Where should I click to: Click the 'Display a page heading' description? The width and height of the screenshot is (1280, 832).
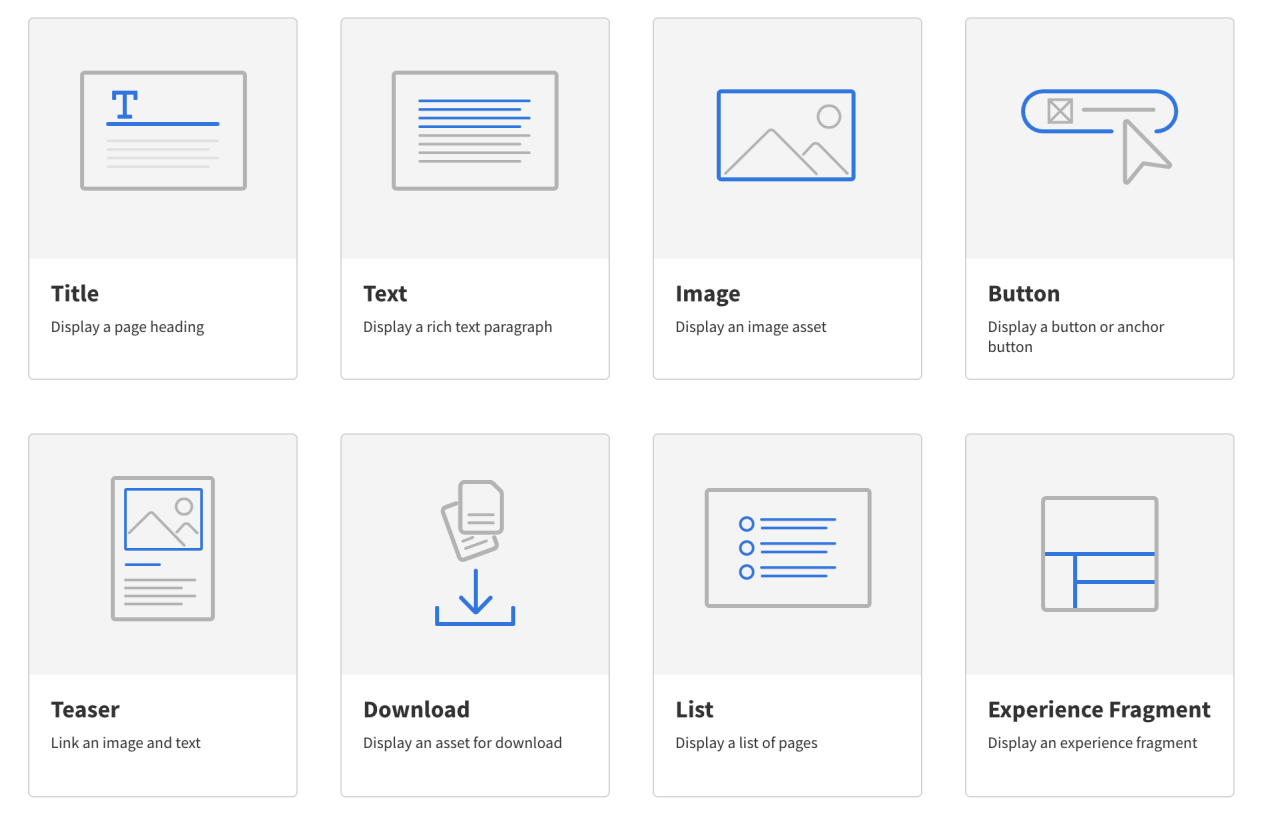click(x=127, y=326)
